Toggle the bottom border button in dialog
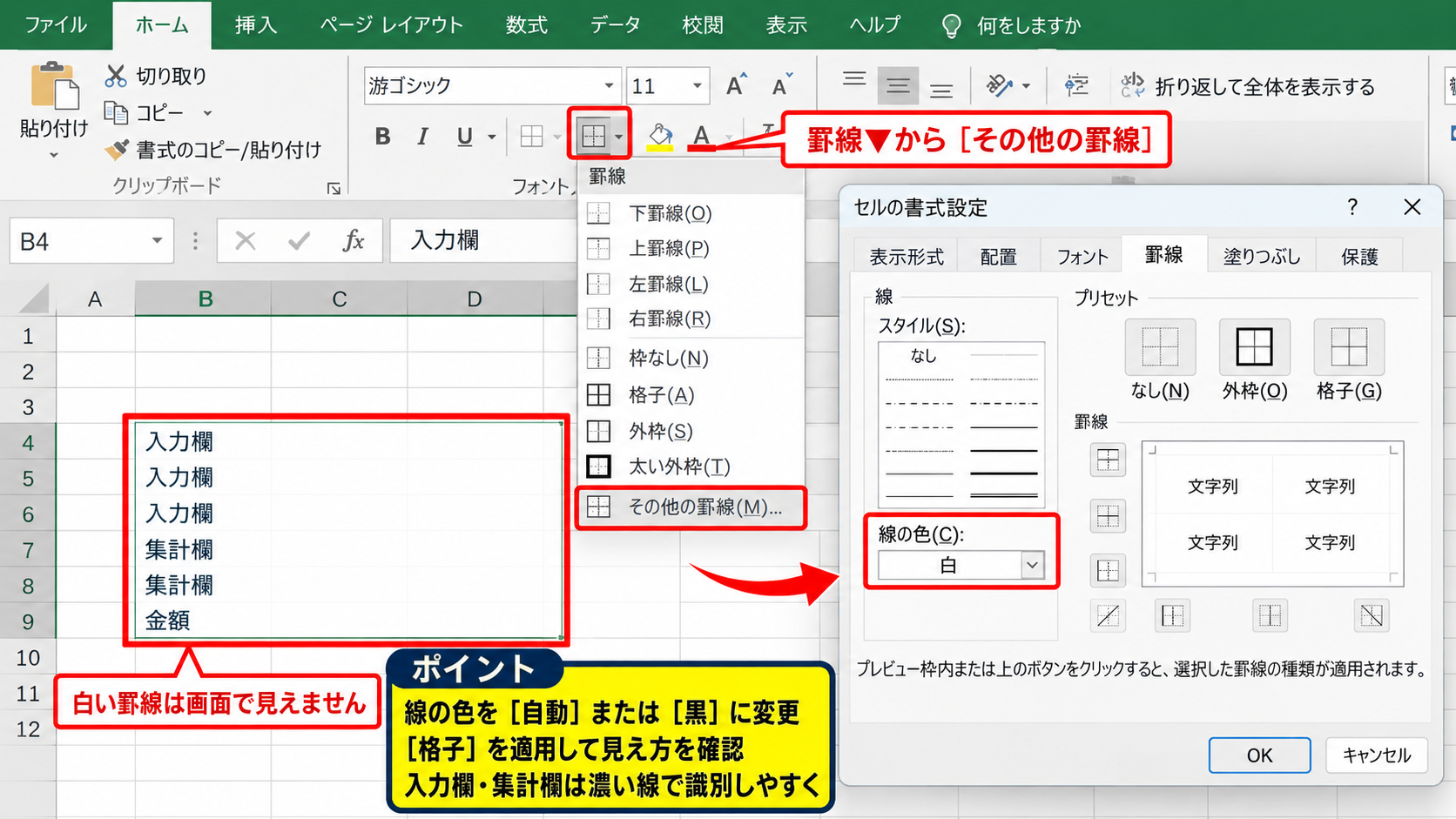 coord(1108,571)
